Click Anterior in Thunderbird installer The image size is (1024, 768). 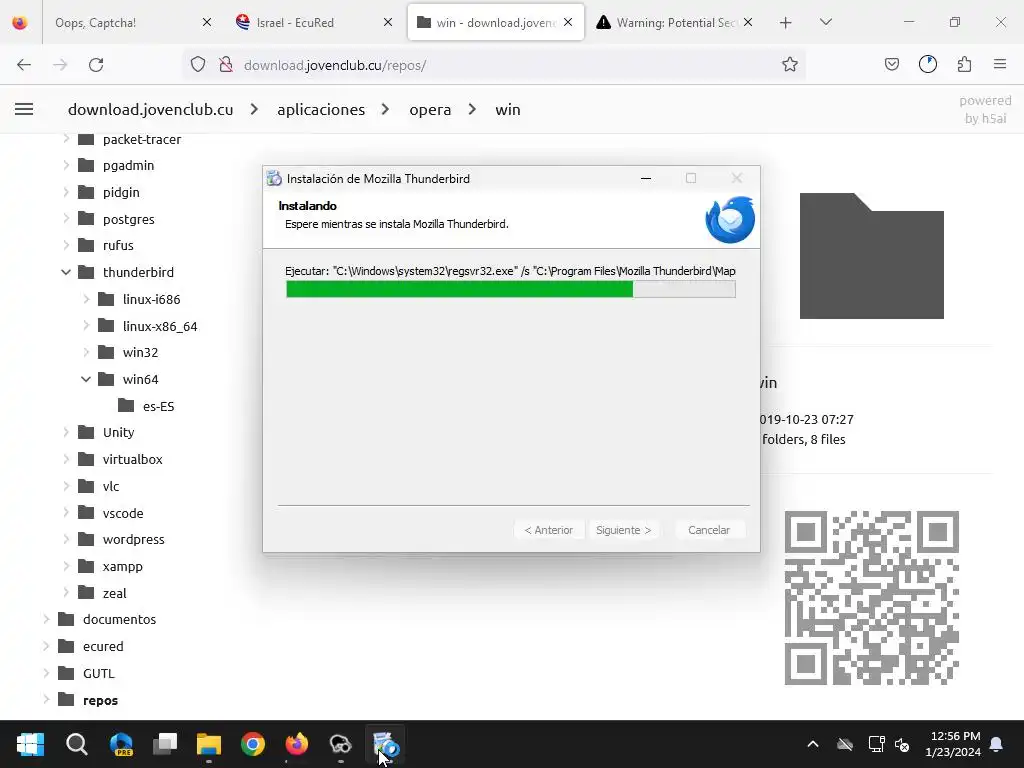(x=549, y=530)
